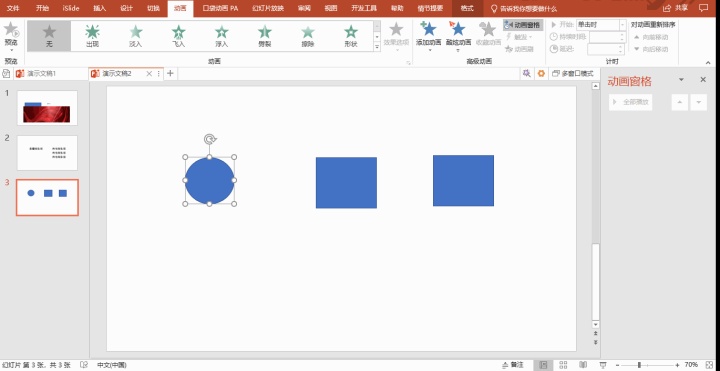Click the zoom slider handle

tap(639, 365)
